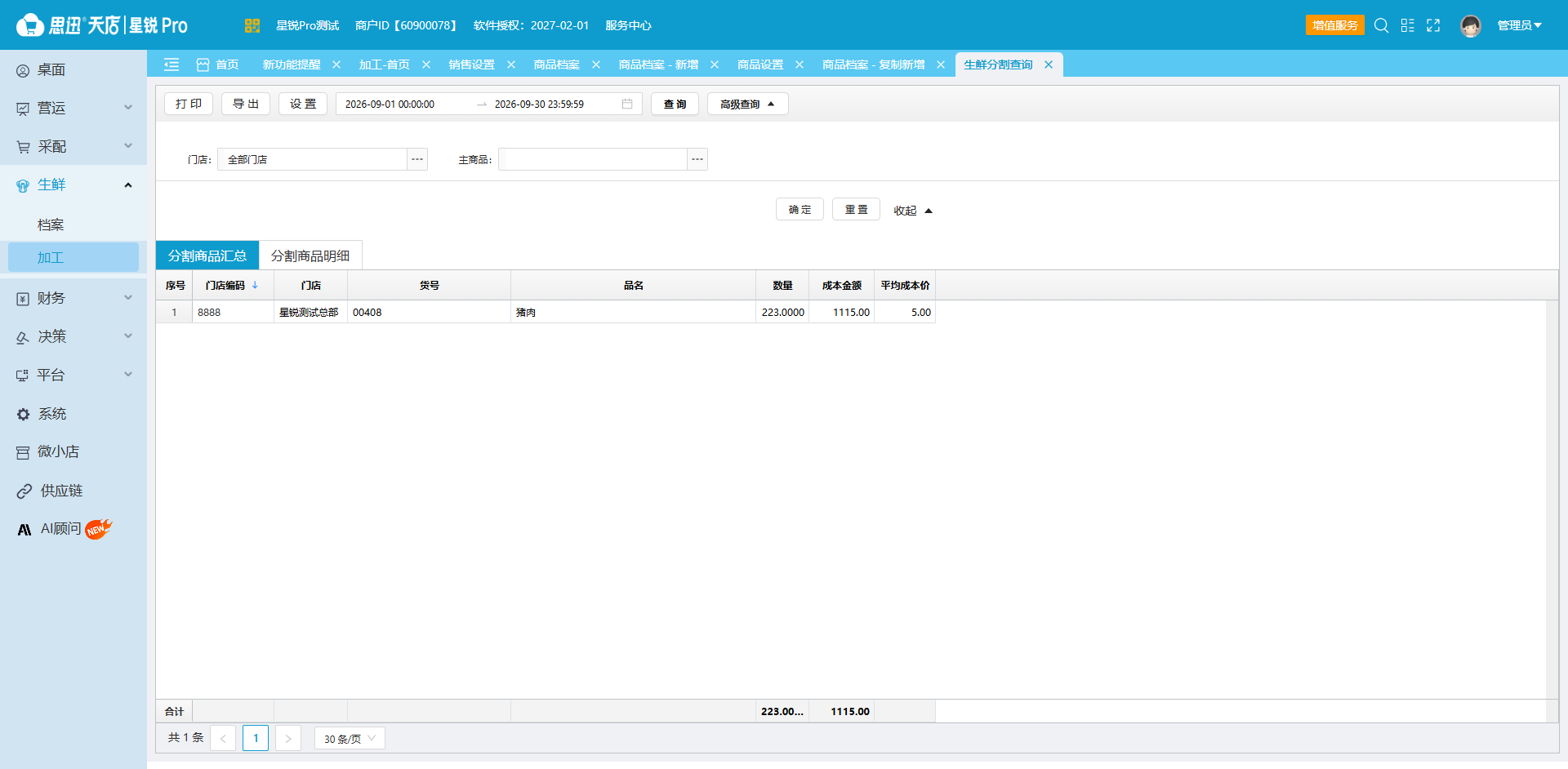Viewport: 1568px width, 769px height.
Task: Open the 加工 submenu item
Action: (x=73, y=257)
